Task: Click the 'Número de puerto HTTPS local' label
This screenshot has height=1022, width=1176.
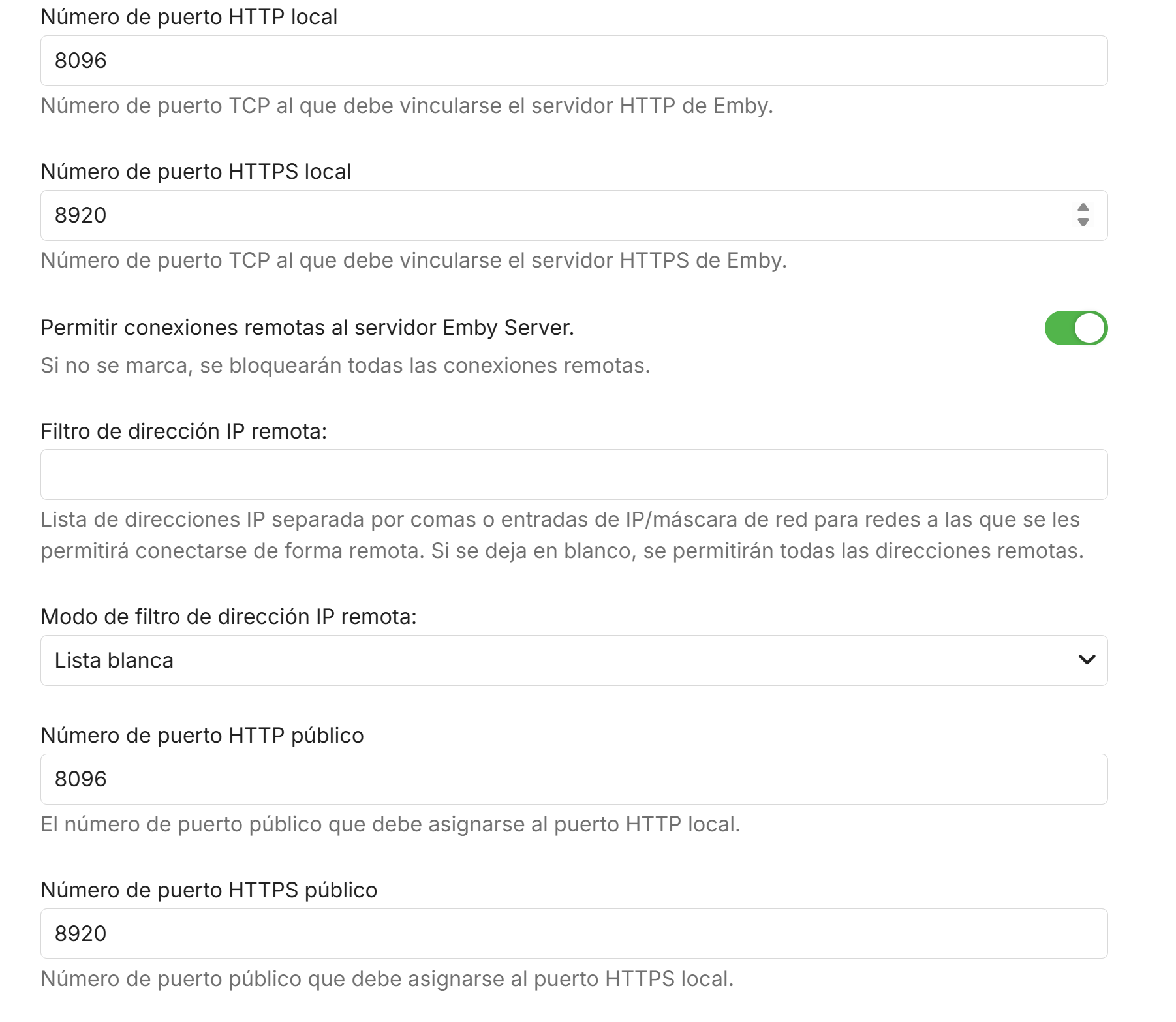Action: pos(196,172)
